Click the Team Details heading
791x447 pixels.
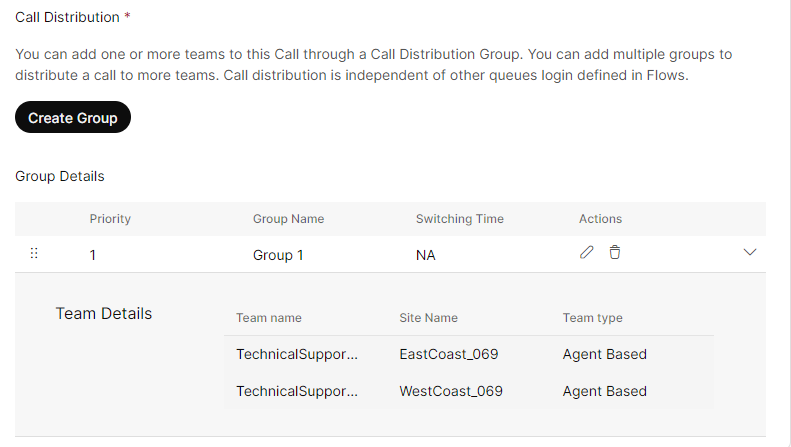[103, 313]
